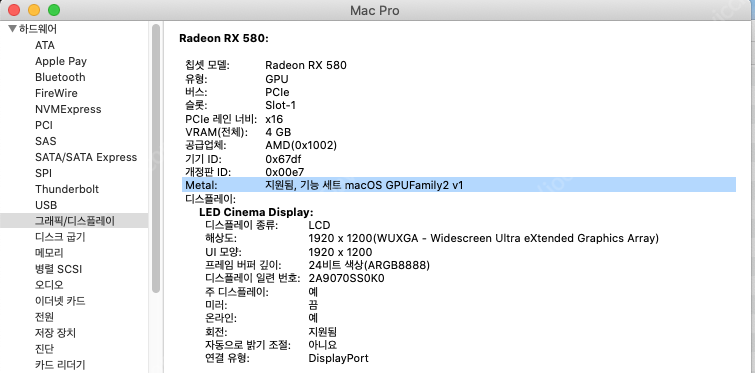
Task: Open 디스크 굽기 section
Action: [60, 237]
